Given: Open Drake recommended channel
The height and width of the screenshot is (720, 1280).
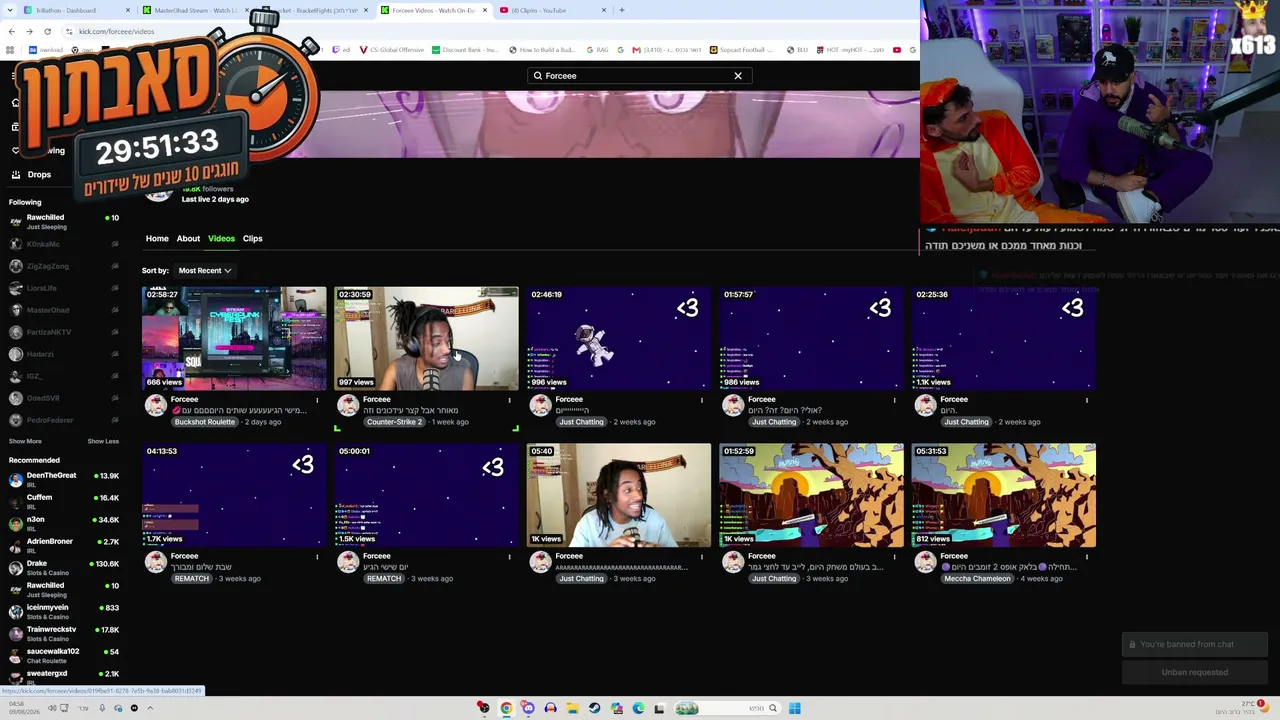Looking at the screenshot, I should click(64, 568).
